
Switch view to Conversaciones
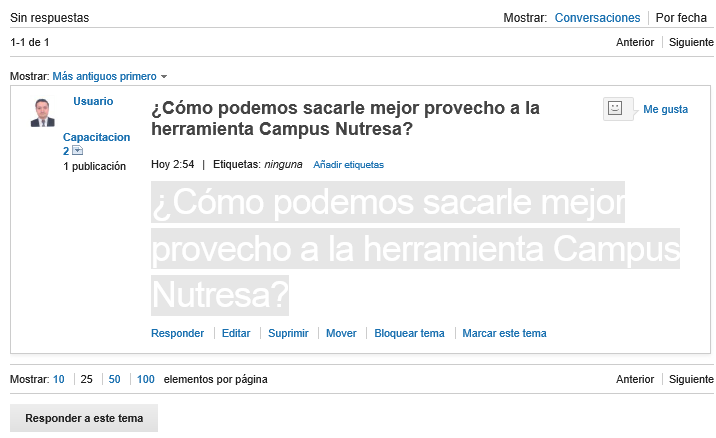(x=597, y=18)
